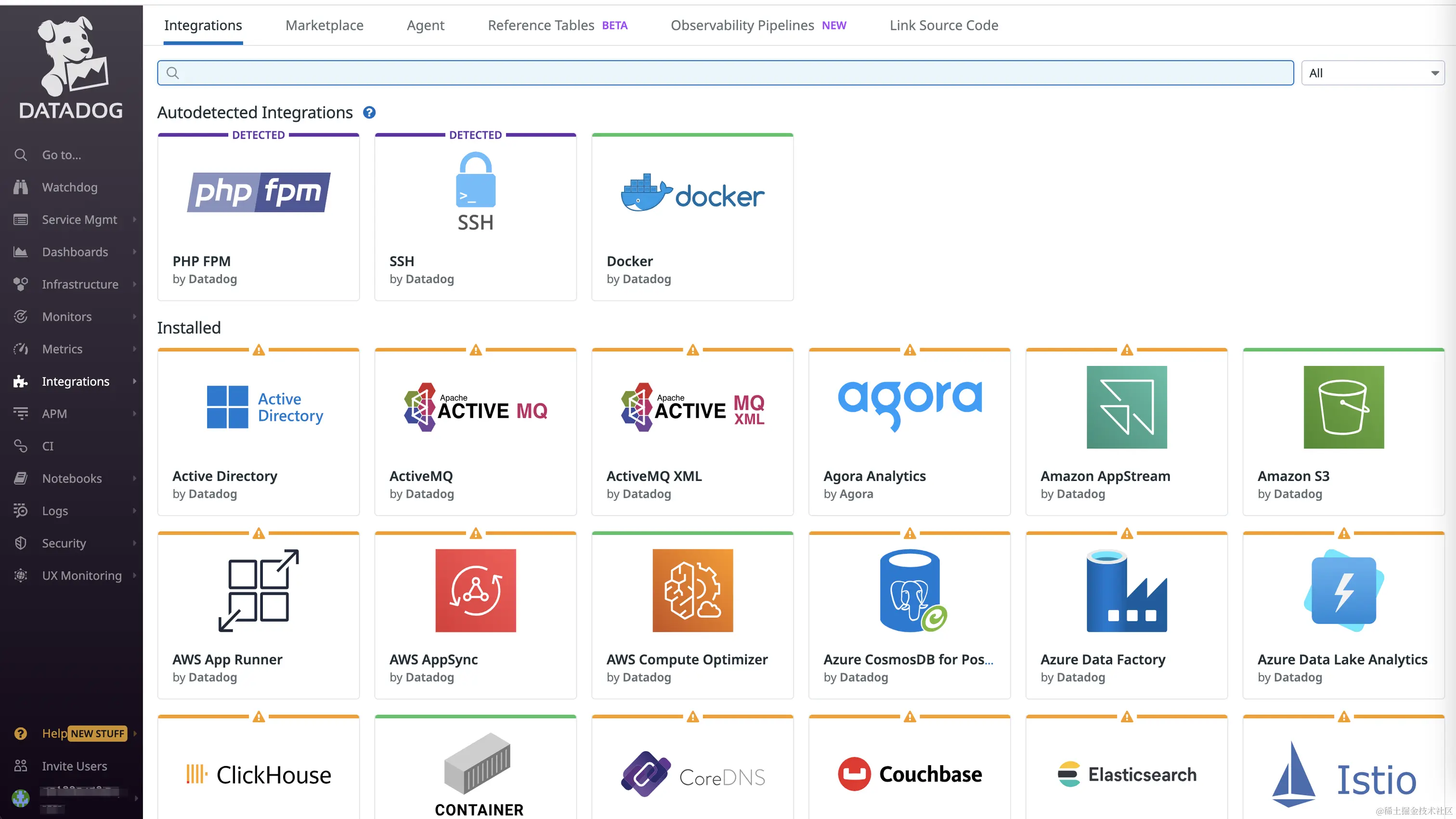Switch to the Marketplace tab

click(x=325, y=26)
